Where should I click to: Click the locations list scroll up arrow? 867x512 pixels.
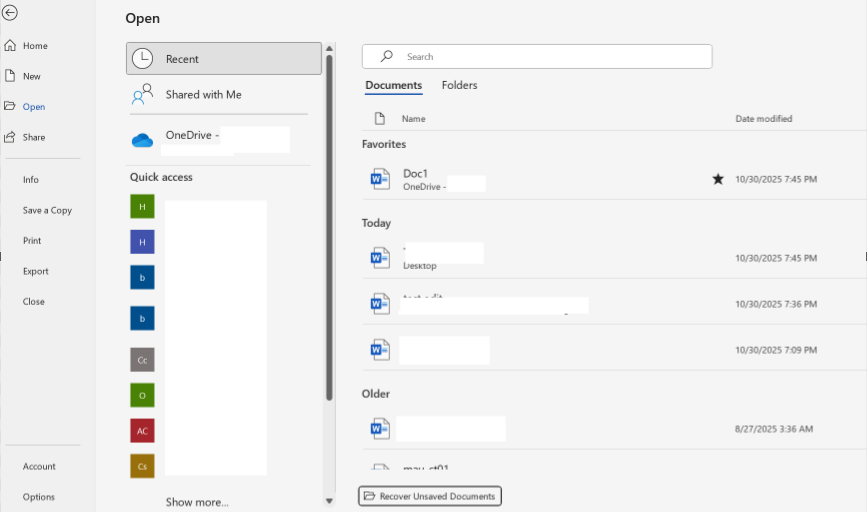pos(330,49)
